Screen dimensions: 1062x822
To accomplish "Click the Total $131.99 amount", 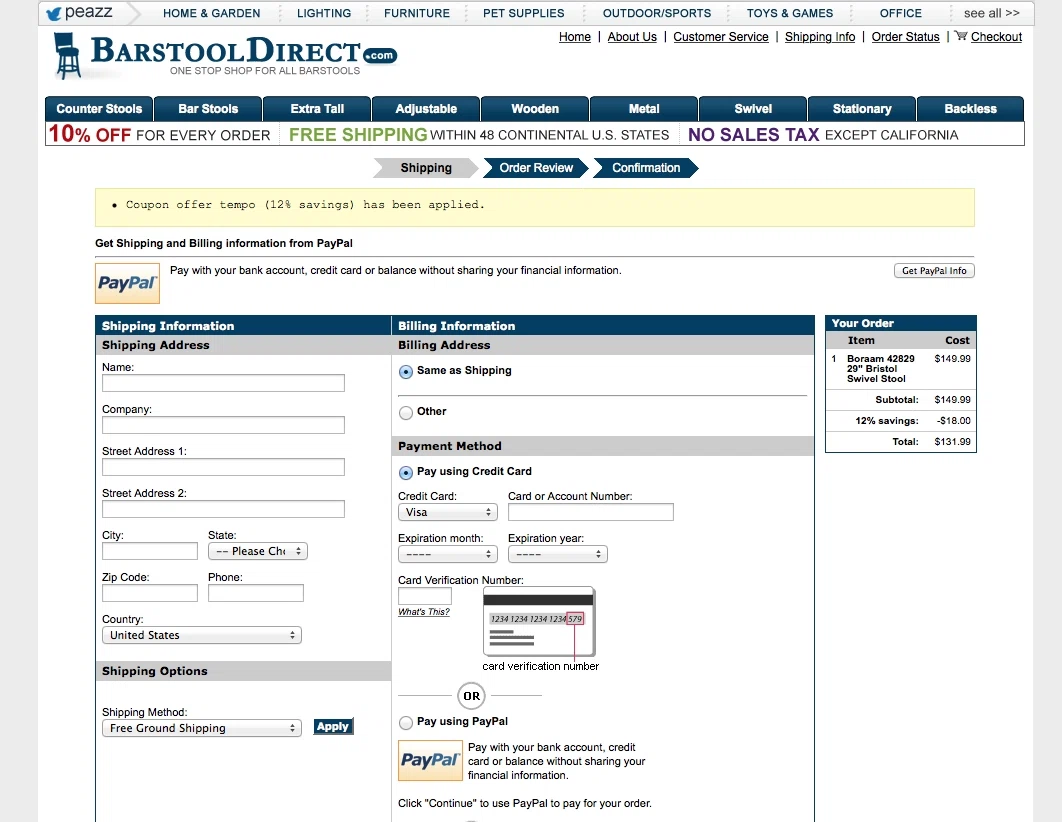I will pyautogui.click(x=952, y=441).
